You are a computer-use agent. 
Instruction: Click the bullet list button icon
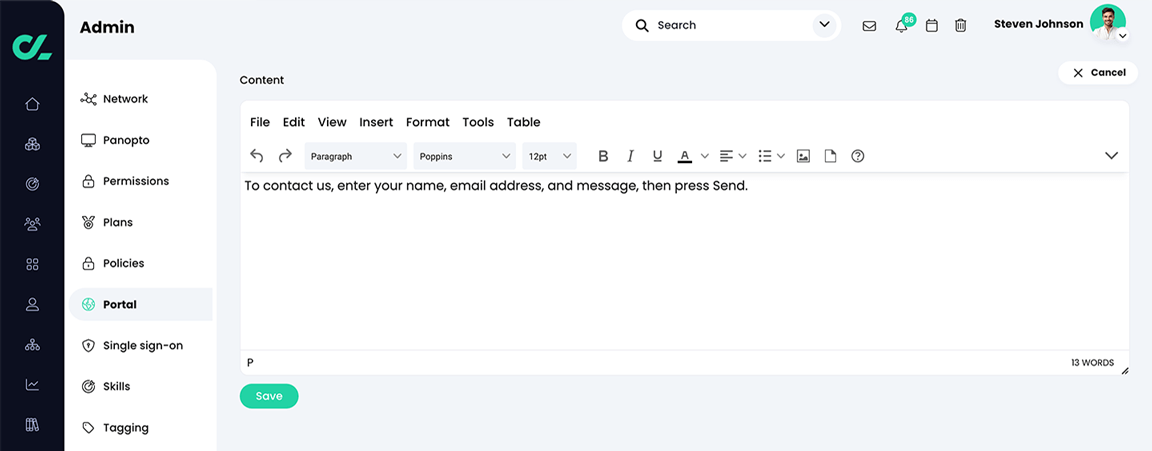(765, 156)
